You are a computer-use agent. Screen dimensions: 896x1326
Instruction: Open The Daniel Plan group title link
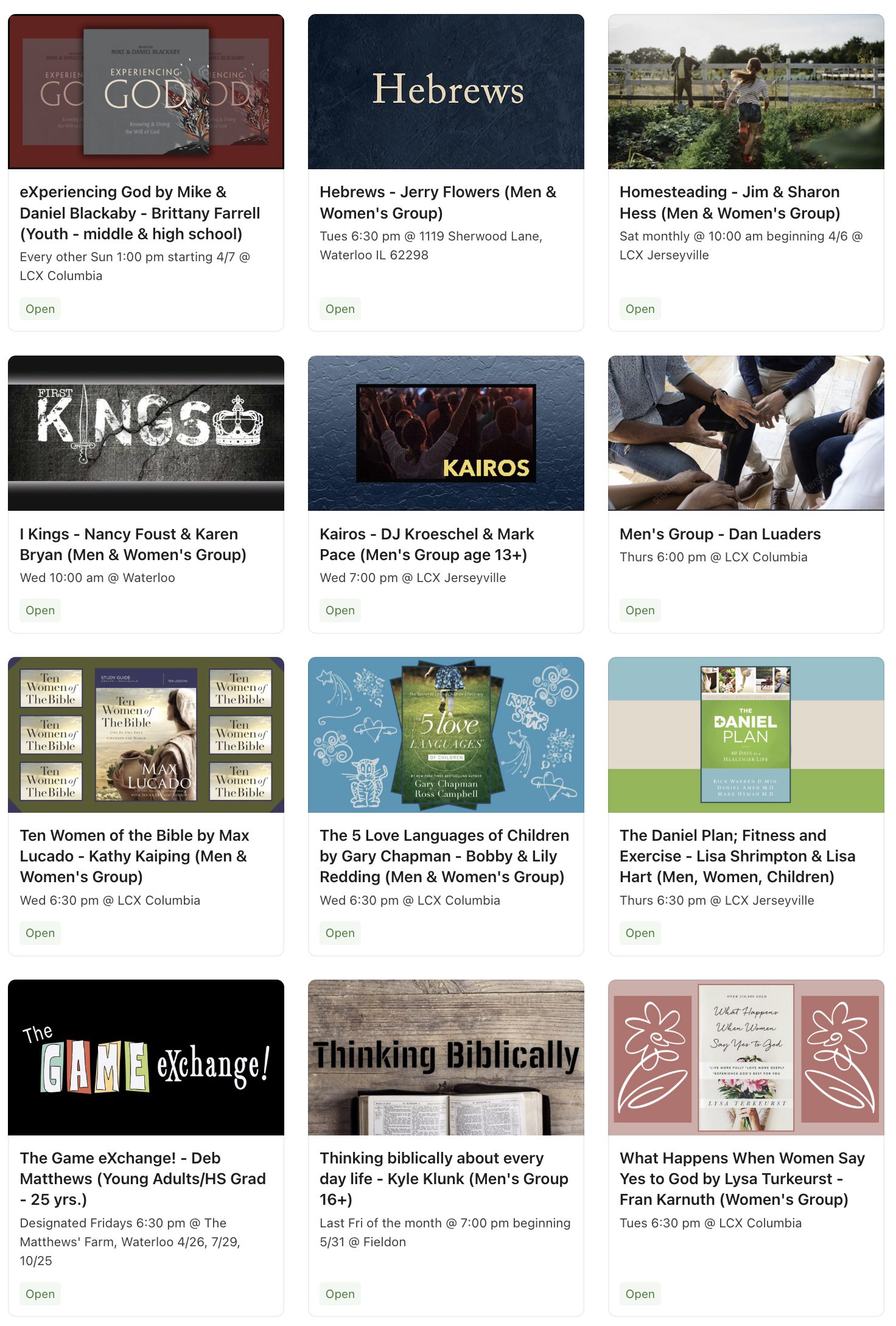pyautogui.click(x=738, y=856)
